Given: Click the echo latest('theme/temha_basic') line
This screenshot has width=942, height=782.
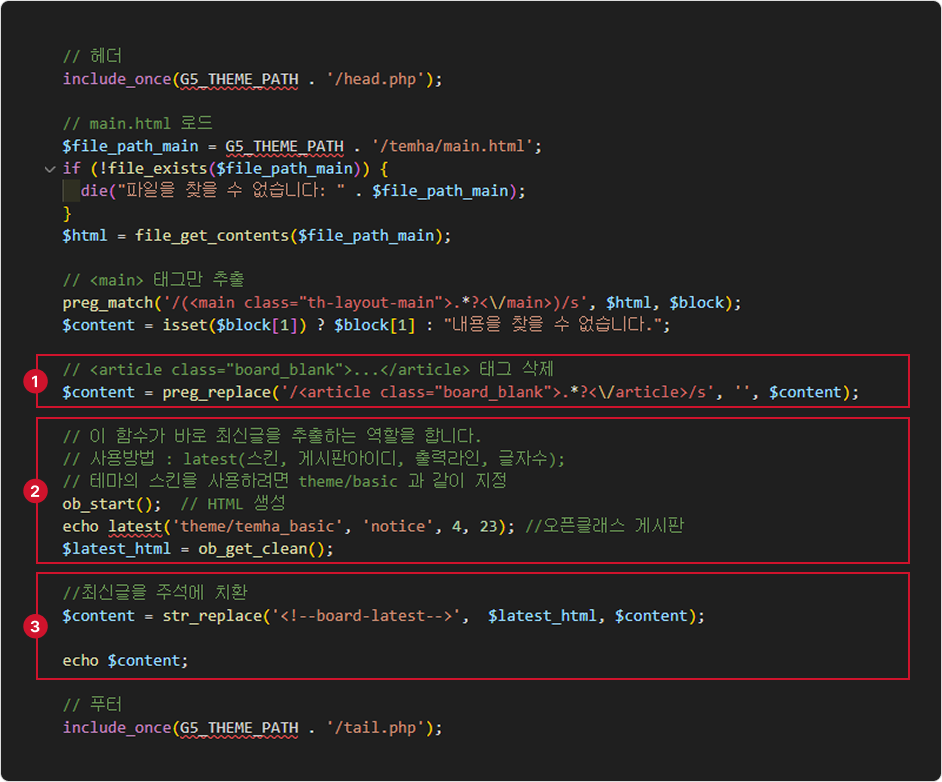Looking at the screenshot, I should pos(373,527).
